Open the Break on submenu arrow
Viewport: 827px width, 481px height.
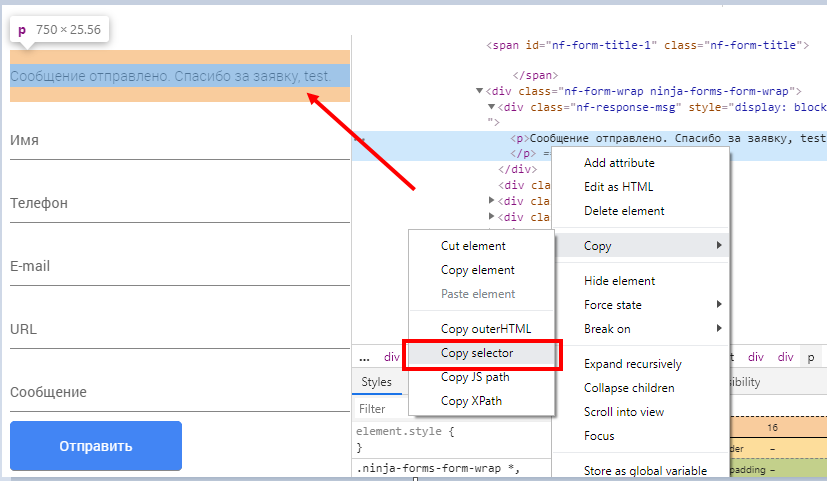click(719, 329)
